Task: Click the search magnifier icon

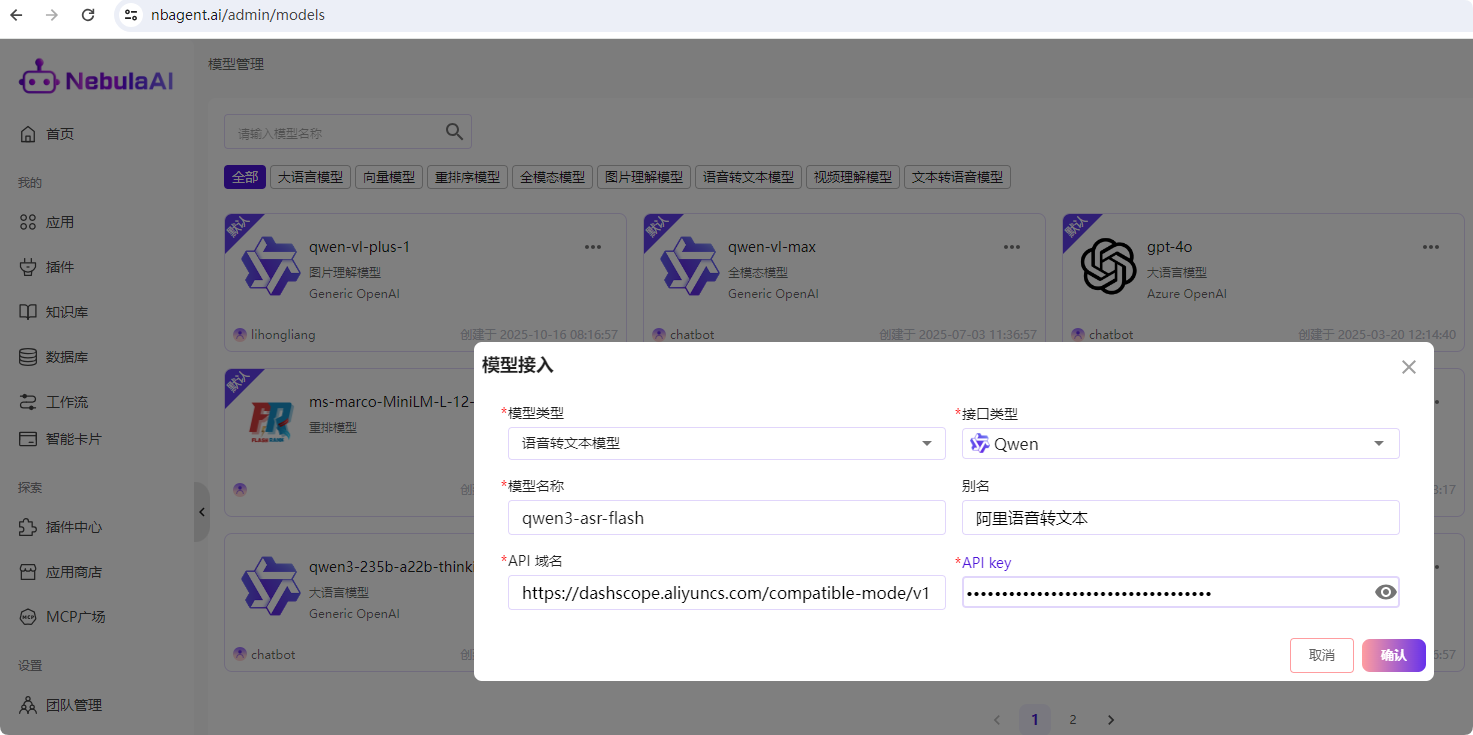Action: click(x=454, y=131)
